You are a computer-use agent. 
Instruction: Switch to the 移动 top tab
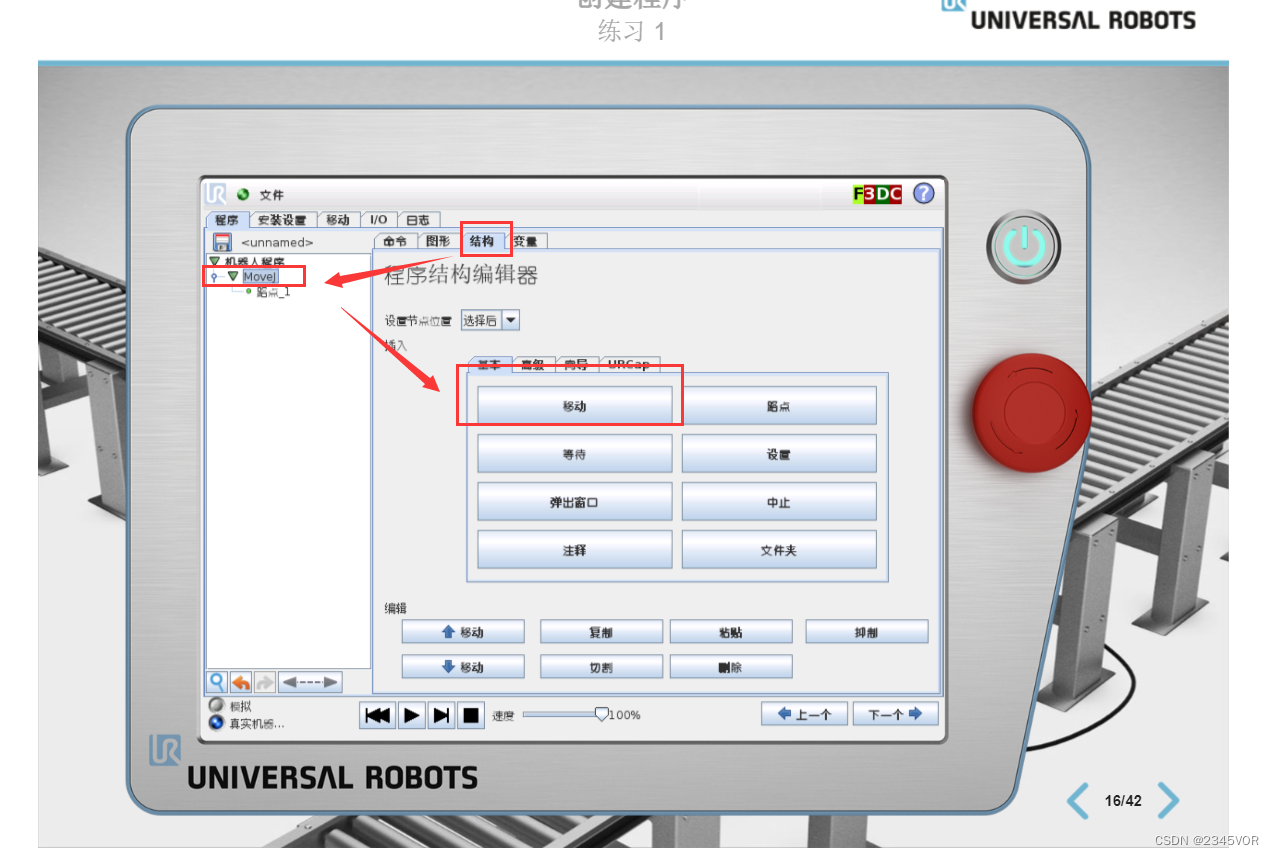pos(338,220)
